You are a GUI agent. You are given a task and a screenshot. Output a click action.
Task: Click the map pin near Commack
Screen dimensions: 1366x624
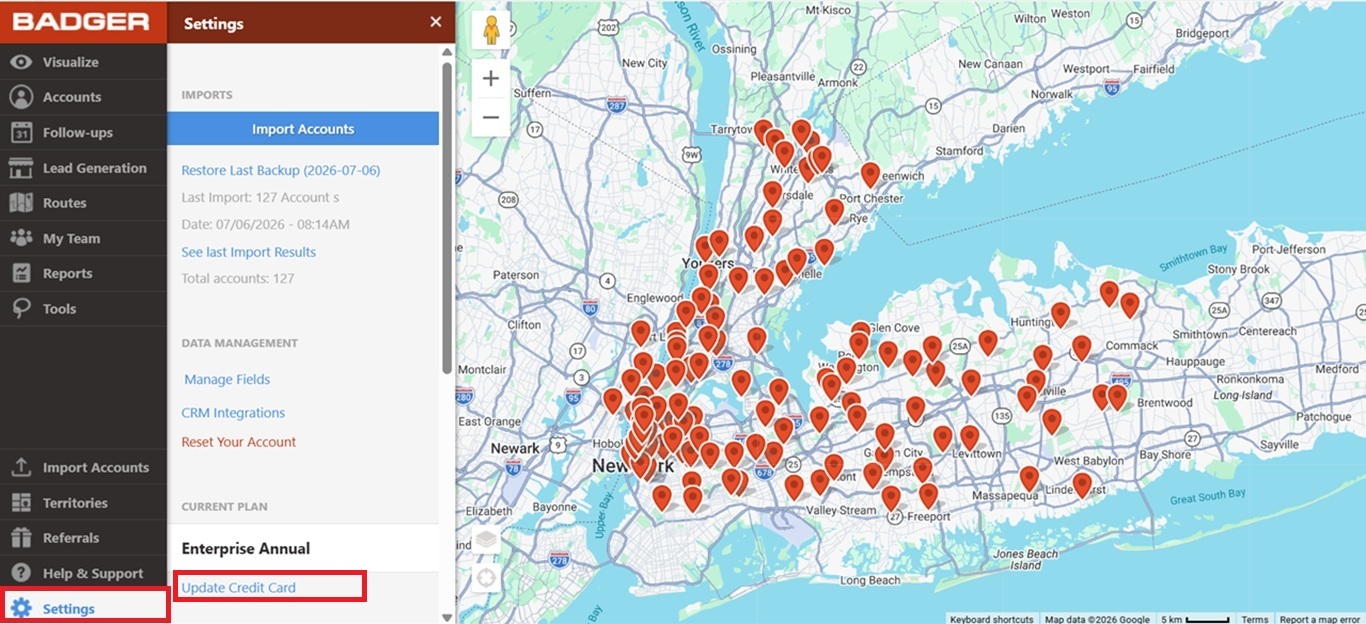point(1081,348)
